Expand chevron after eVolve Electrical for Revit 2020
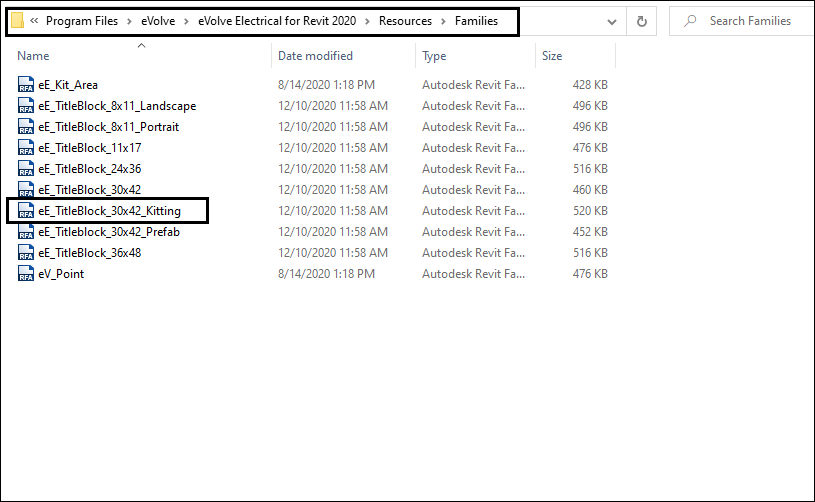Viewport: 815px width, 502px height. click(x=367, y=21)
